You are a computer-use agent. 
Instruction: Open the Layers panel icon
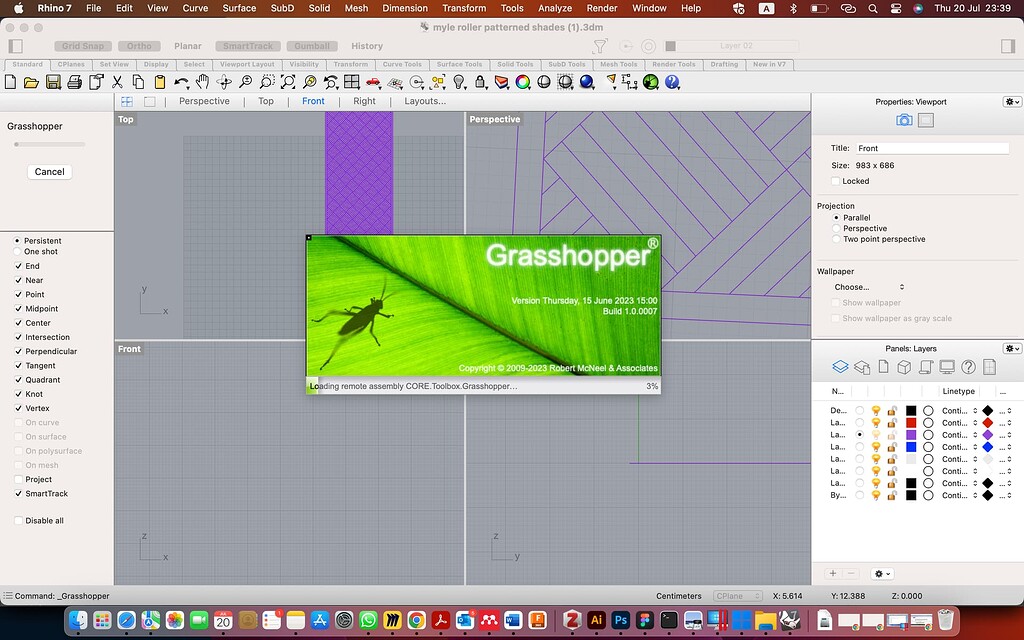point(840,367)
